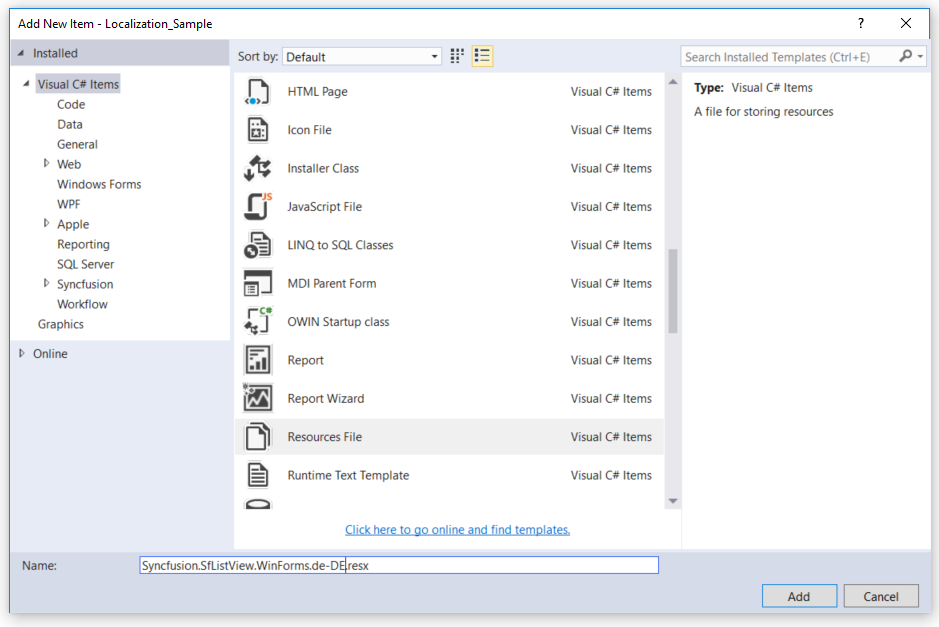Click the Installer Class item name

pos(323,168)
